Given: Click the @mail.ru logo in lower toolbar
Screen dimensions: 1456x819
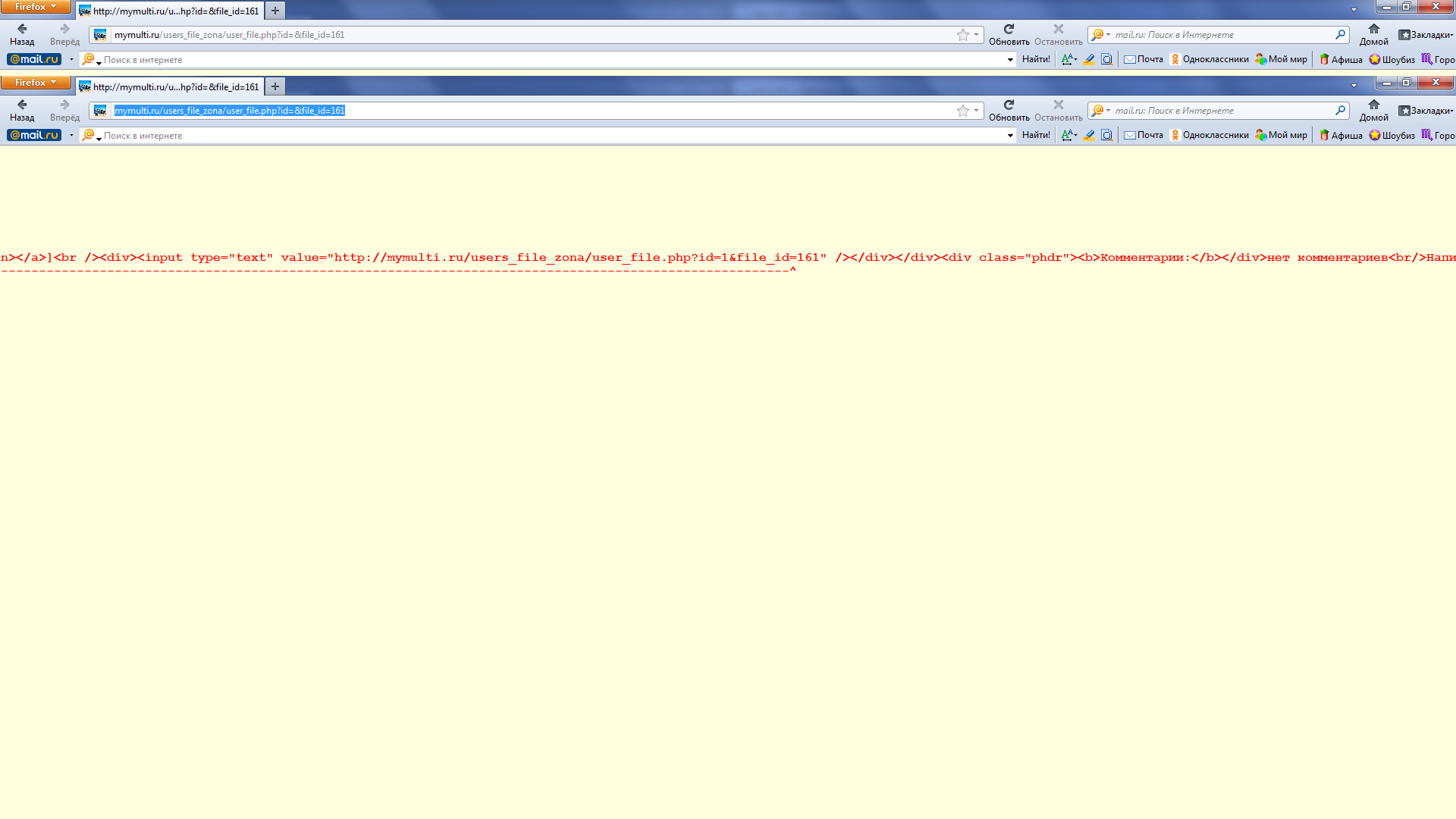Looking at the screenshot, I should point(34,135).
